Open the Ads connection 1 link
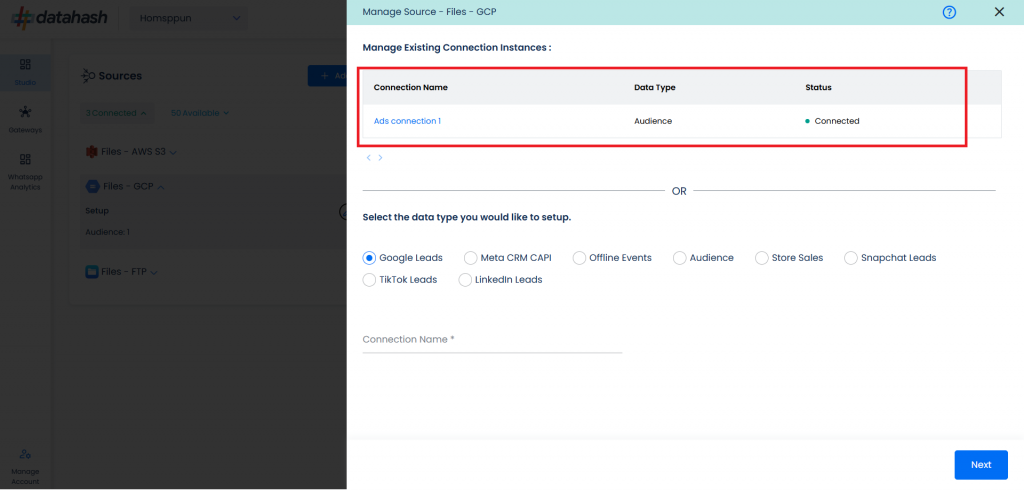The image size is (1024, 493). pos(407,121)
